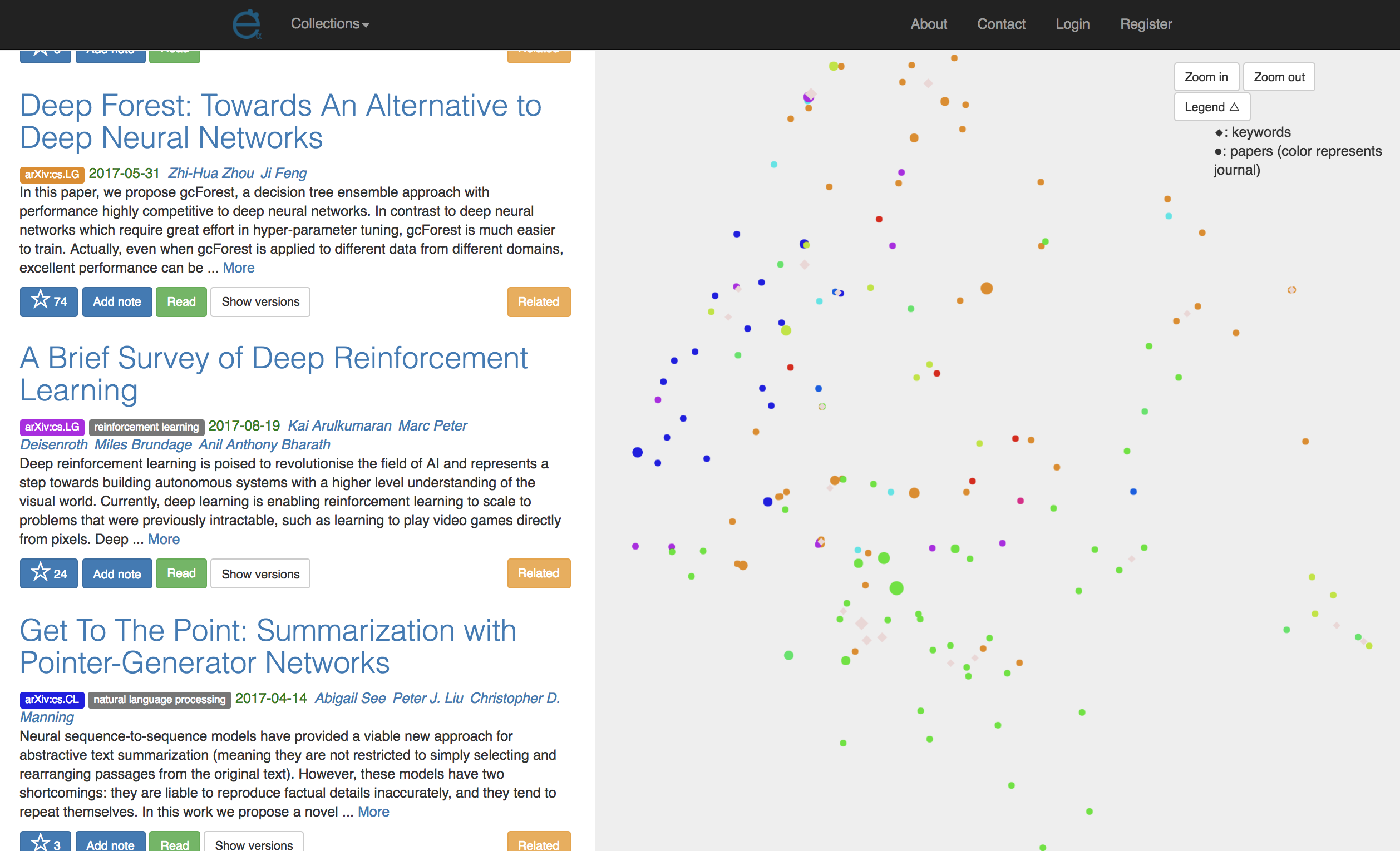Image resolution: width=1400 pixels, height=851 pixels.
Task: Open the About page
Action: tap(928, 24)
